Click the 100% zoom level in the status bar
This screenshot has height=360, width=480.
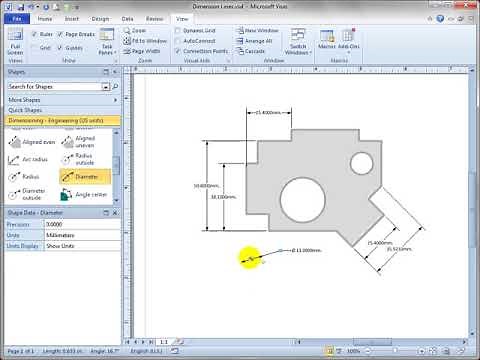coord(353,351)
